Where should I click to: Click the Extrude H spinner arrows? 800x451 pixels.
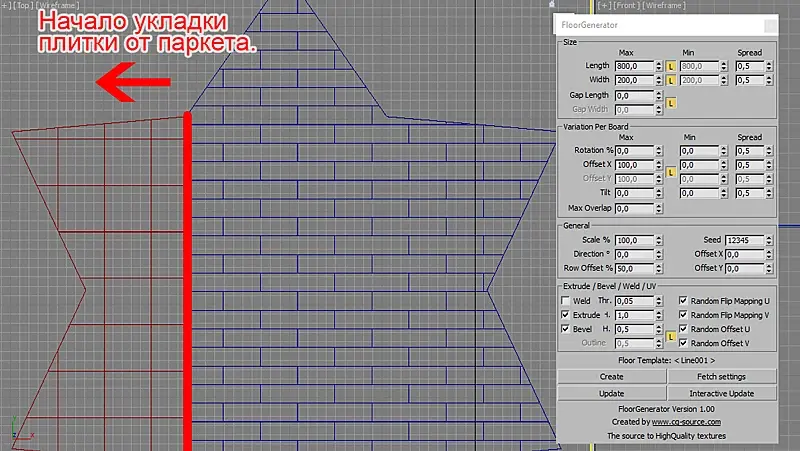point(659,315)
